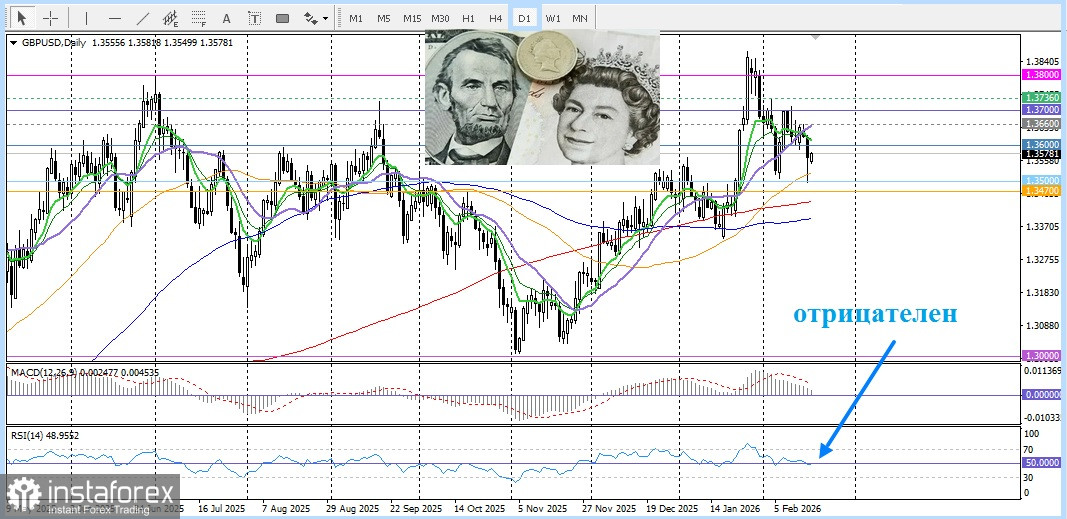Image resolution: width=1067 pixels, height=519 pixels.
Task: Click the 1.38000 magenta price level label
Action: coord(1041,75)
